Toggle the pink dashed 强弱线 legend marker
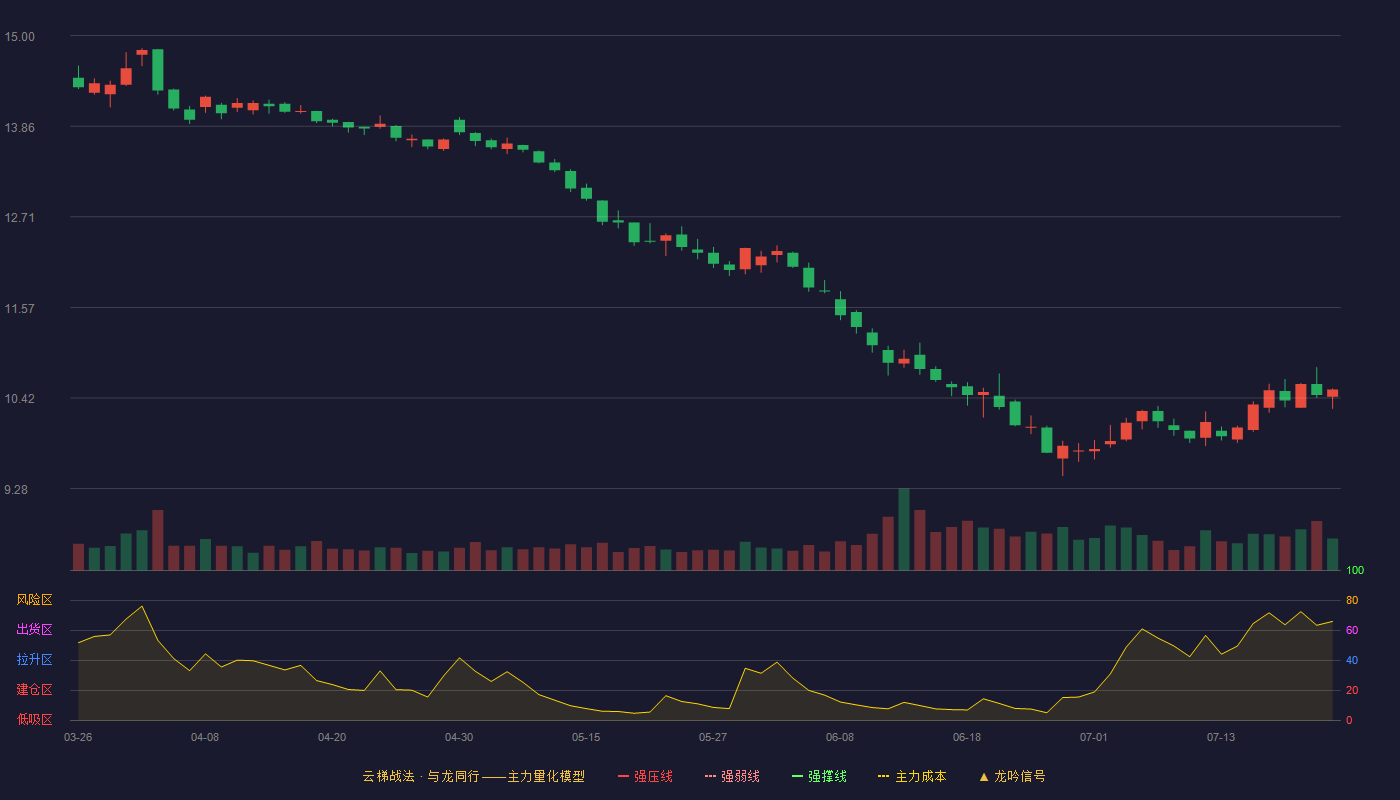1400x800 pixels. coord(710,776)
